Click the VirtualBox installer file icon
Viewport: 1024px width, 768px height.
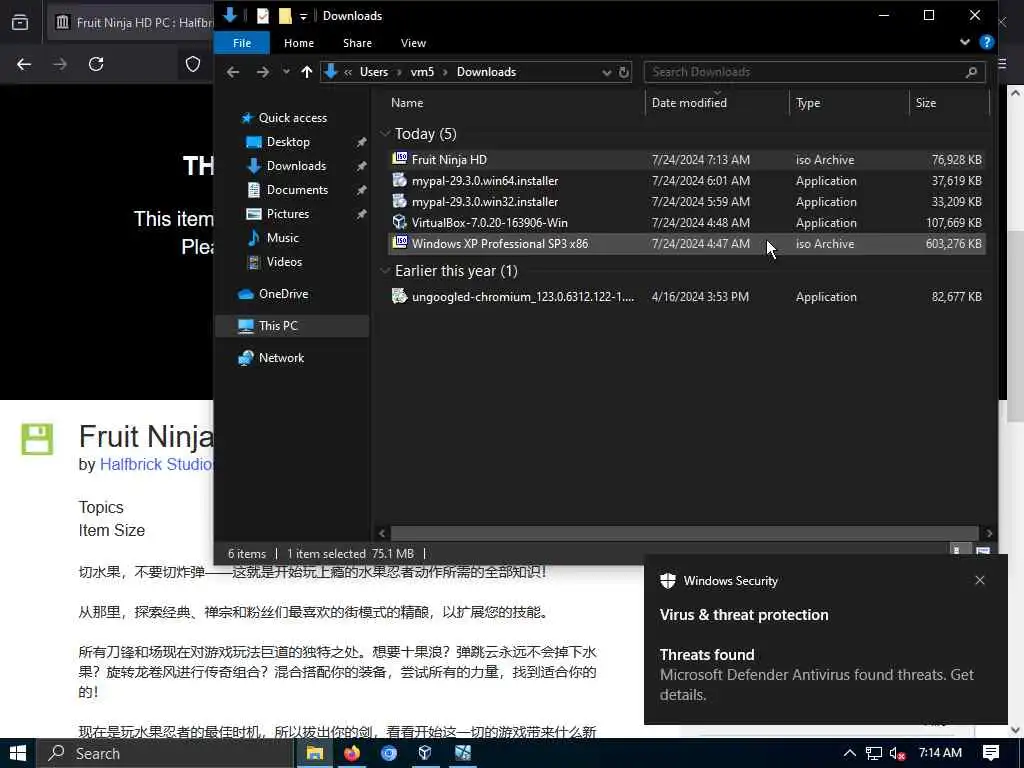tap(400, 222)
